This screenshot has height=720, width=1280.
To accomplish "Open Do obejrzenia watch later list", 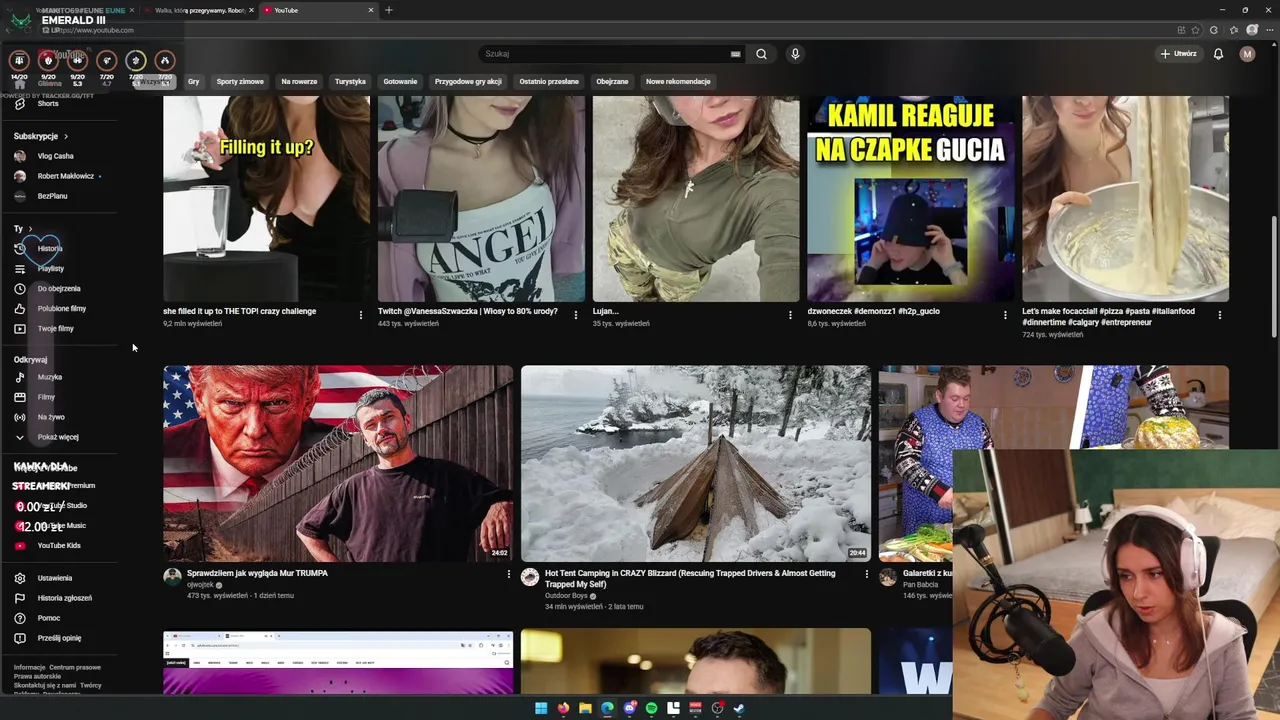I will click(60, 288).
